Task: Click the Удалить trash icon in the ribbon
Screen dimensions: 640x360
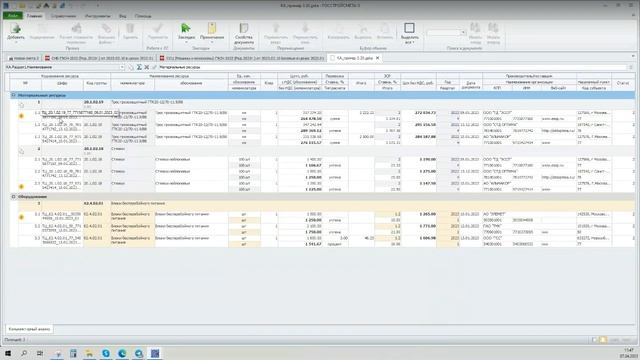Action: click(130, 29)
